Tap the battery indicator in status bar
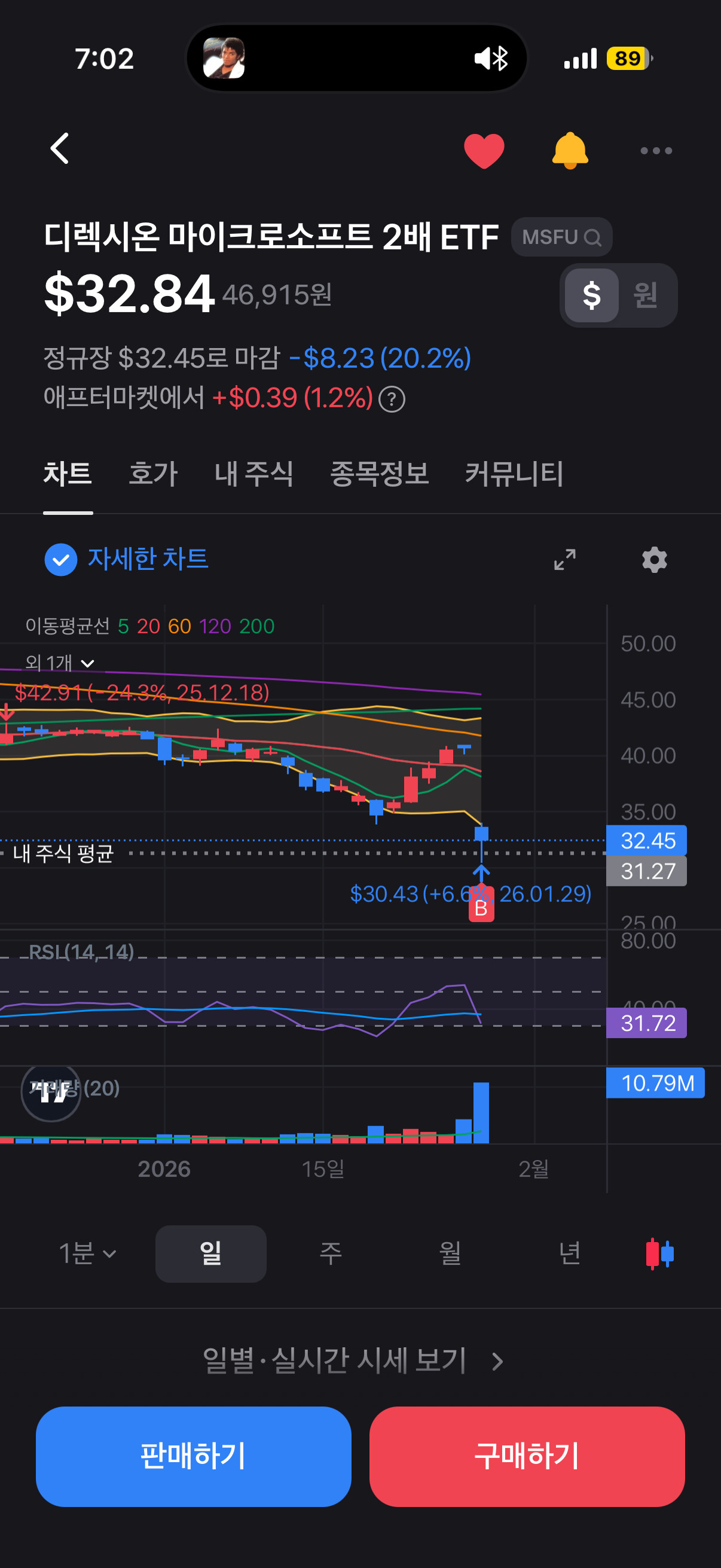 pos(630,59)
